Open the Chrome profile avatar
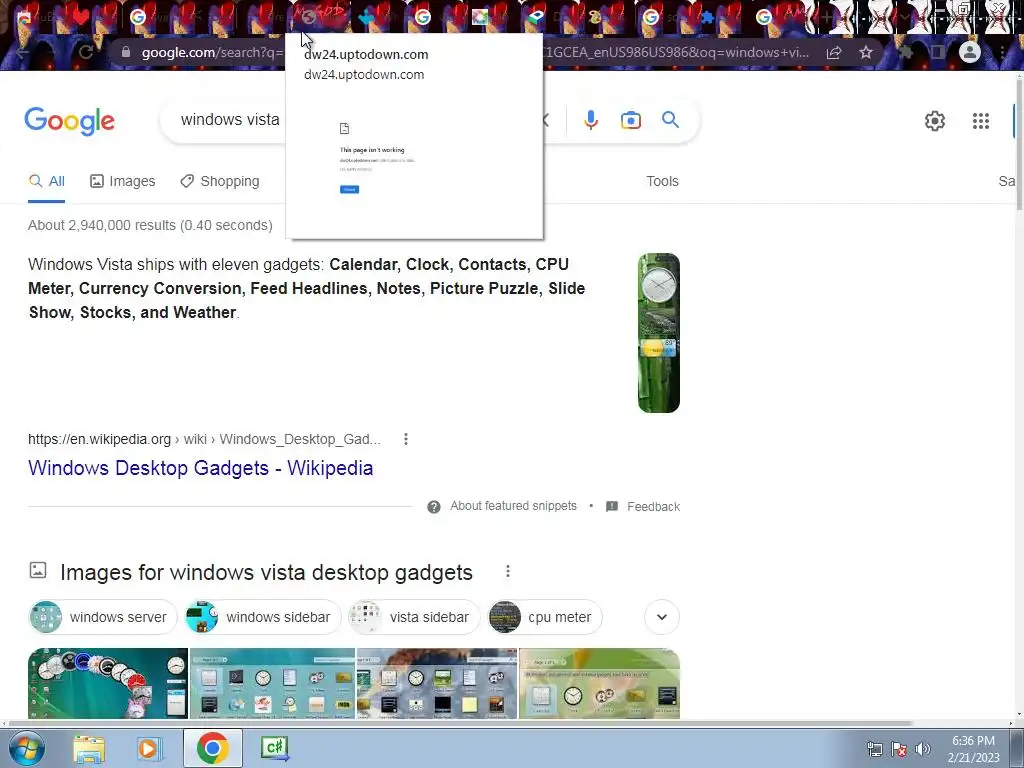 tap(969, 52)
